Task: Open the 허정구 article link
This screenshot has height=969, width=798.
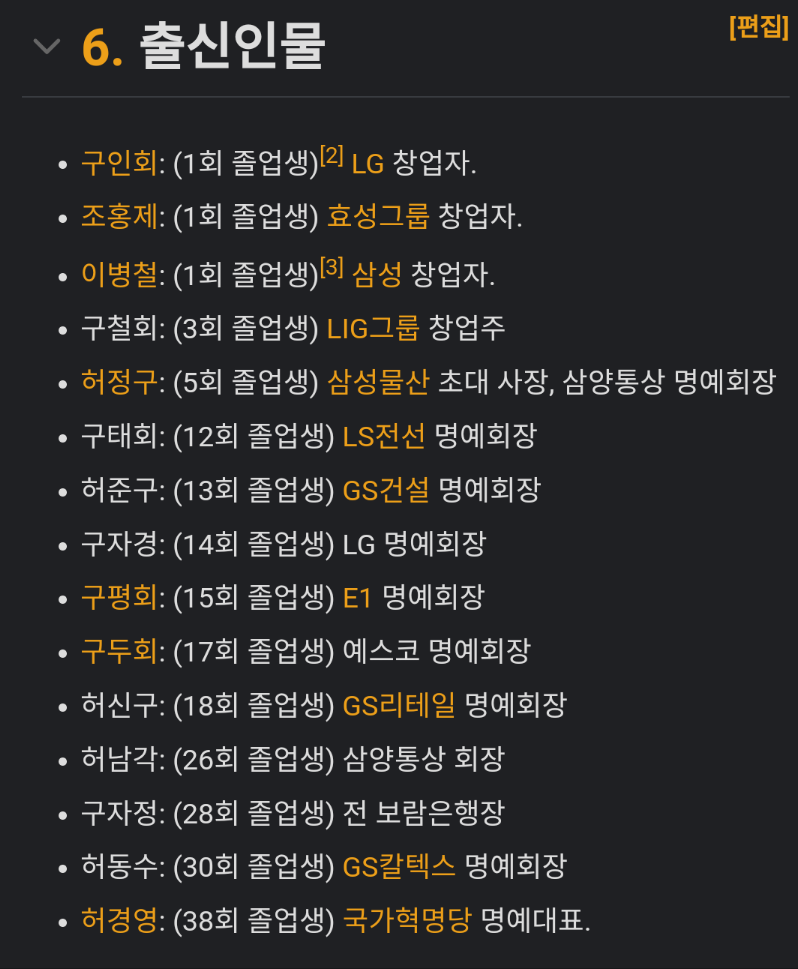Action: click(119, 382)
